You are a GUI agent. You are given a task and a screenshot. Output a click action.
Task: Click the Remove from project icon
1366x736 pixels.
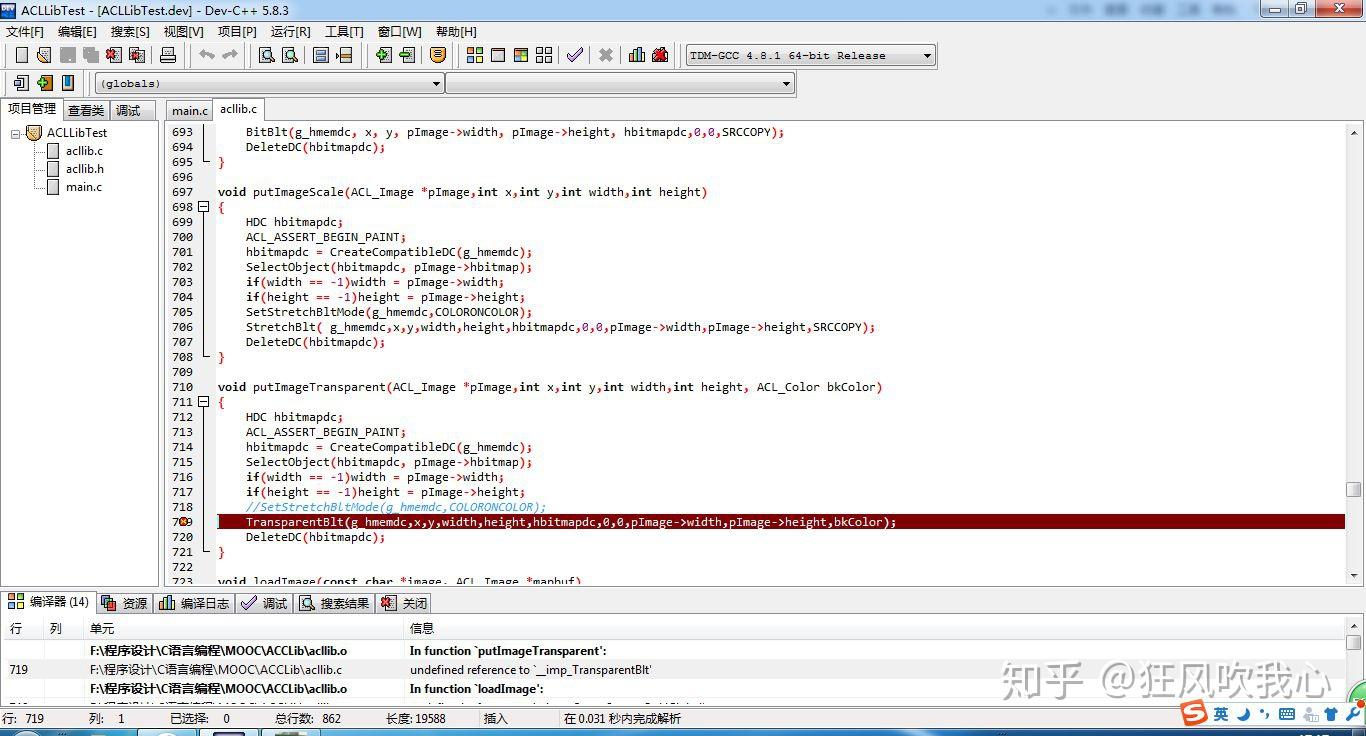click(x=406, y=55)
